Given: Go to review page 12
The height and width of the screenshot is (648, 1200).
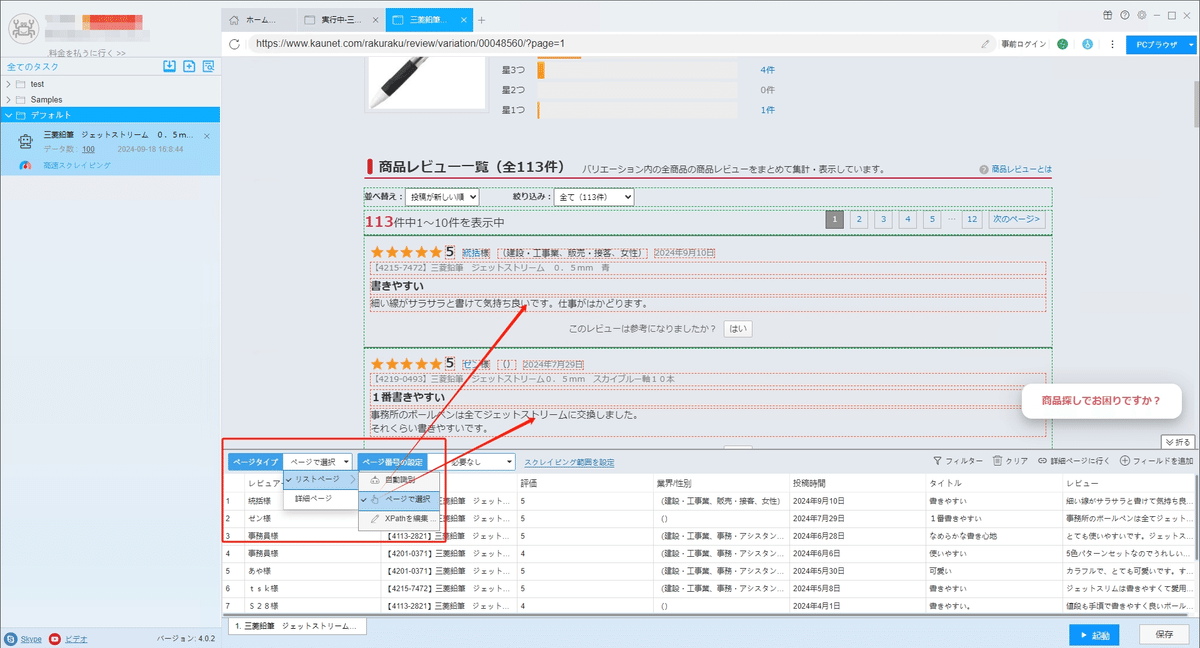Looking at the screenshot, I should coord(971,219).
